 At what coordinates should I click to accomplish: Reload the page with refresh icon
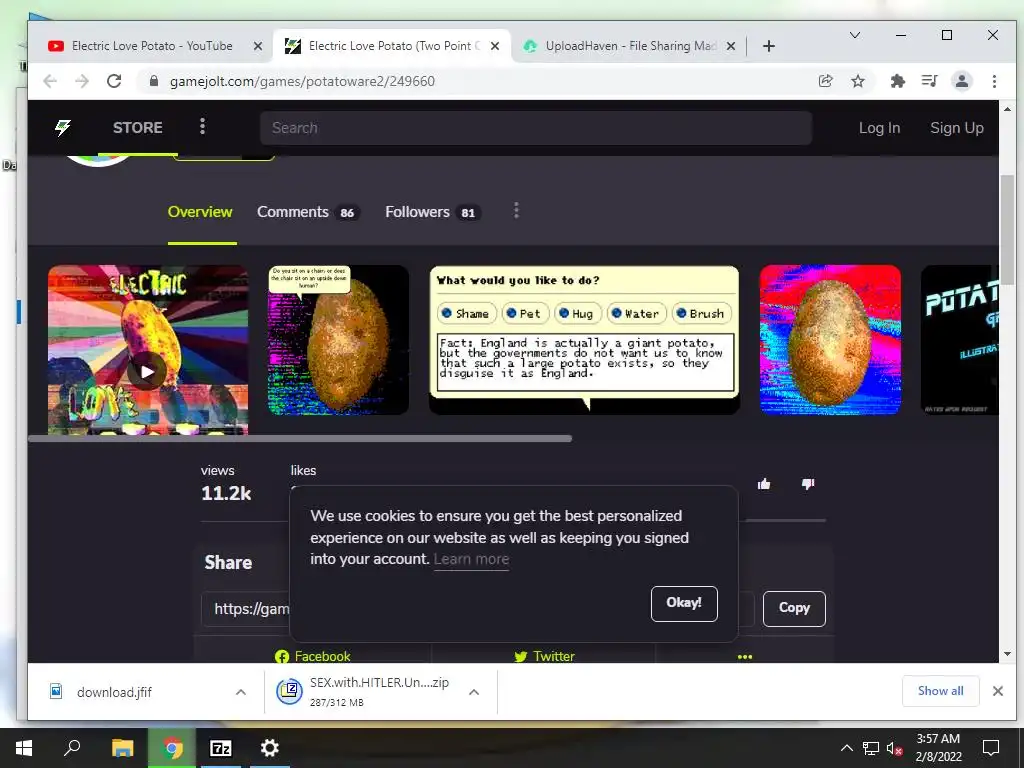click(x=114, y=81)
